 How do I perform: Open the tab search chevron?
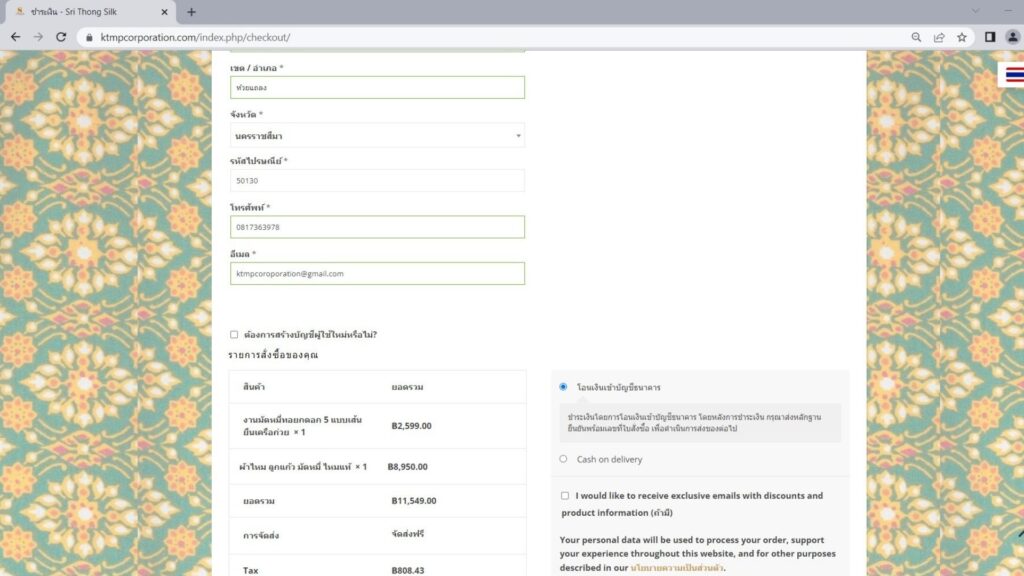976,11
